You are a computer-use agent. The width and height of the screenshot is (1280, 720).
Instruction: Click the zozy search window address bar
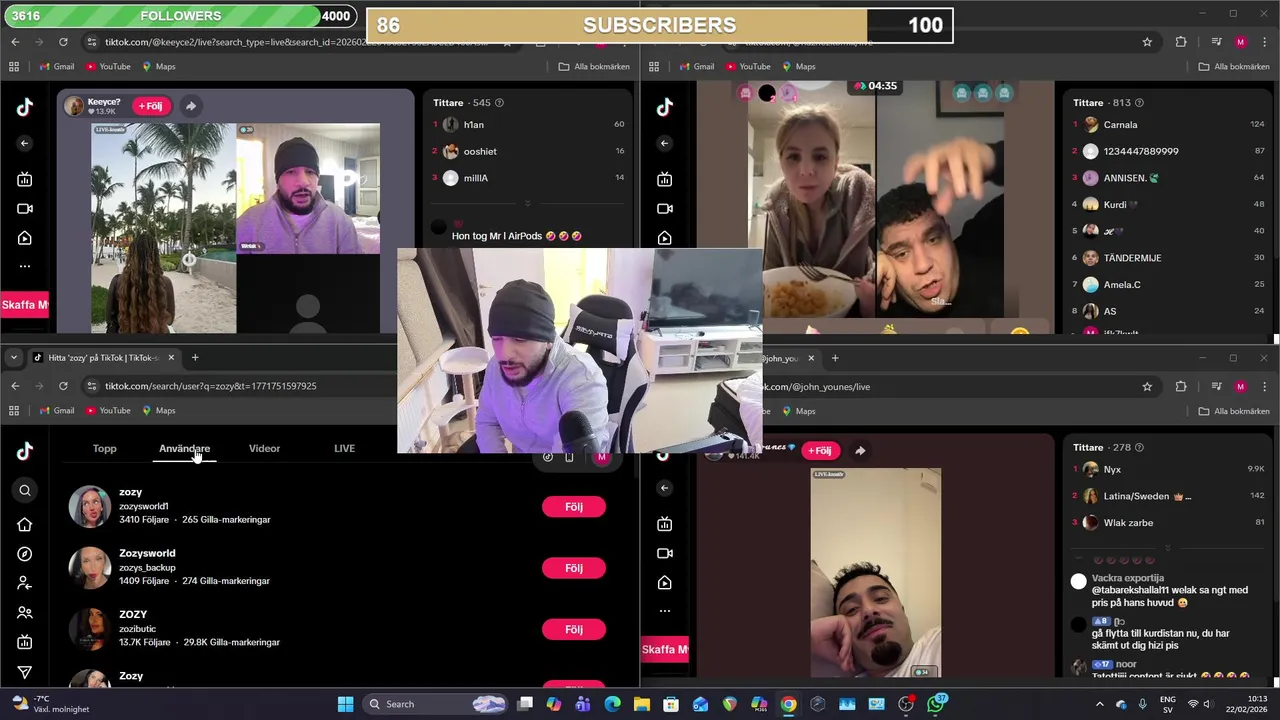pos(240,386)
